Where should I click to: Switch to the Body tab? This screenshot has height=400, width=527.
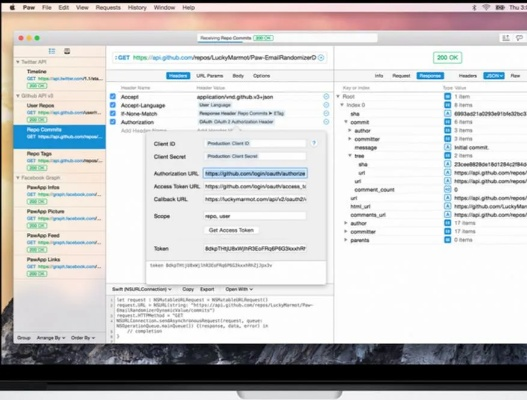pos(238,76)
